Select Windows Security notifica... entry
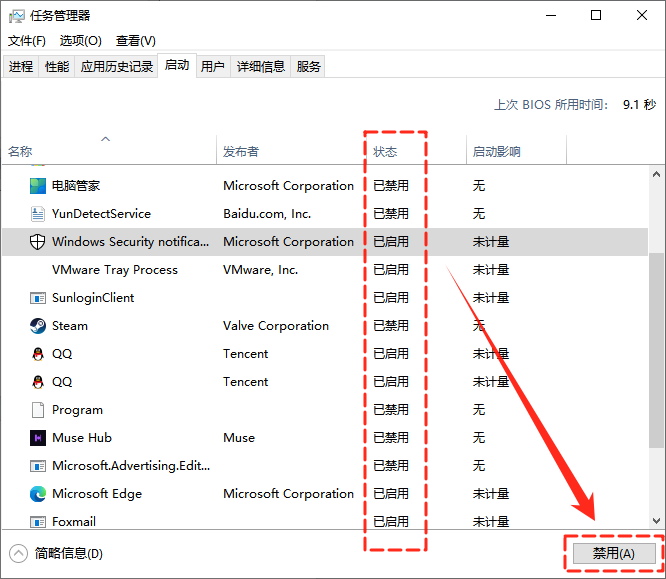 pos(130,242)
